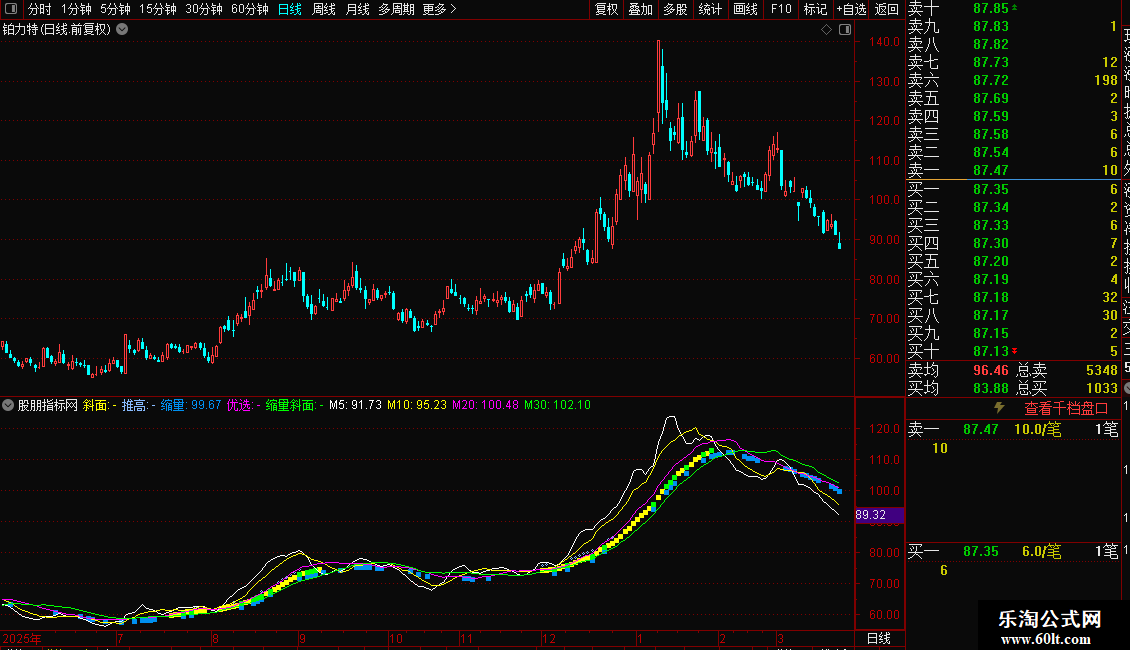Click the 买四 price 87.30

point(991,243)
